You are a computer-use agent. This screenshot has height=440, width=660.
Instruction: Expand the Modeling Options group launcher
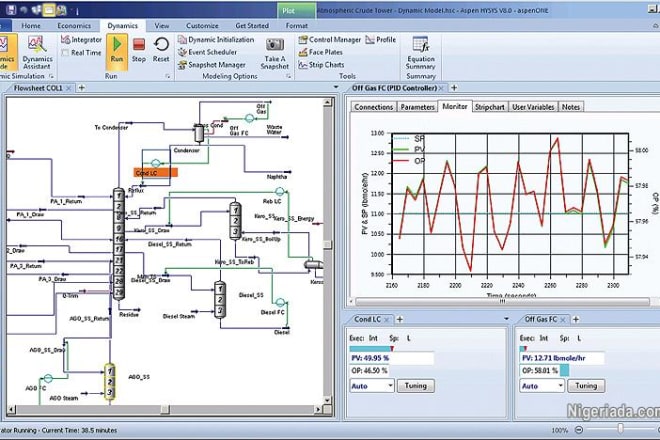[288, 76]
